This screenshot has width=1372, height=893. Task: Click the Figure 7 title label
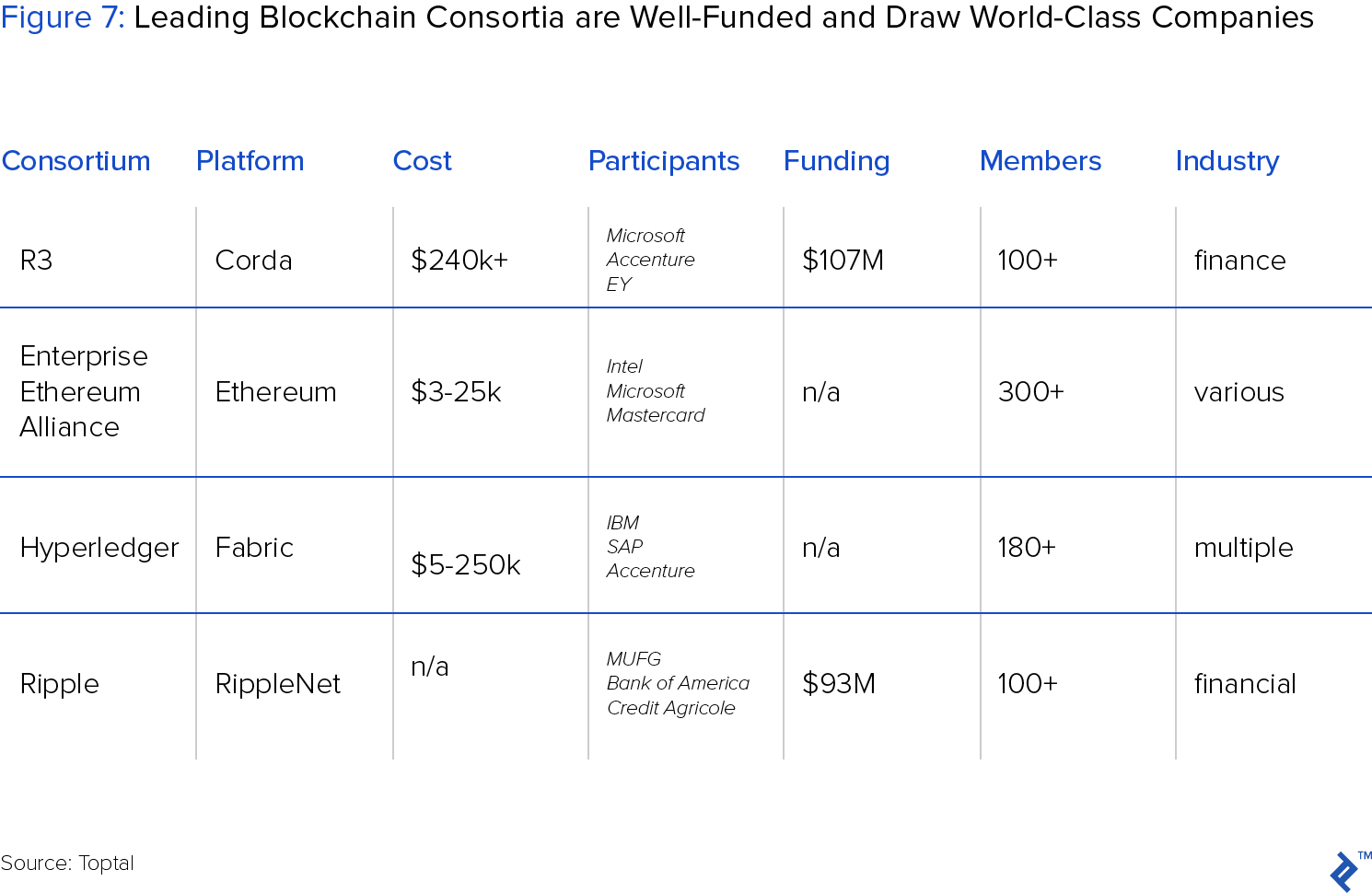[x=63, y=18]
